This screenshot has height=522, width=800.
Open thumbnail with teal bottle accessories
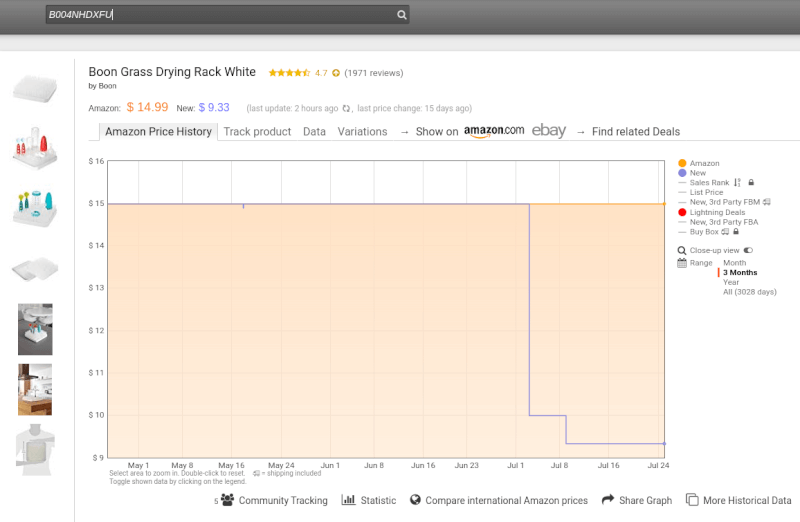tap(35, 208)
